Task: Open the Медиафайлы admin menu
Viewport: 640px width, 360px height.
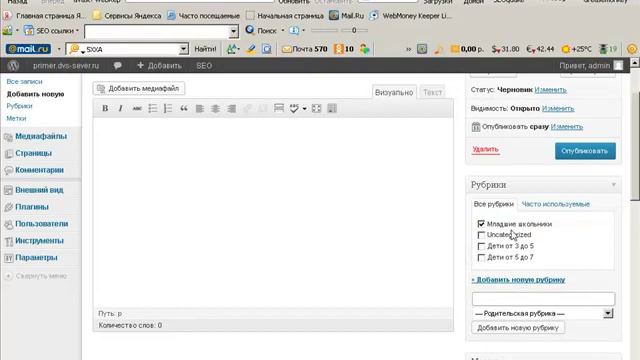Action: pos(41,136)
